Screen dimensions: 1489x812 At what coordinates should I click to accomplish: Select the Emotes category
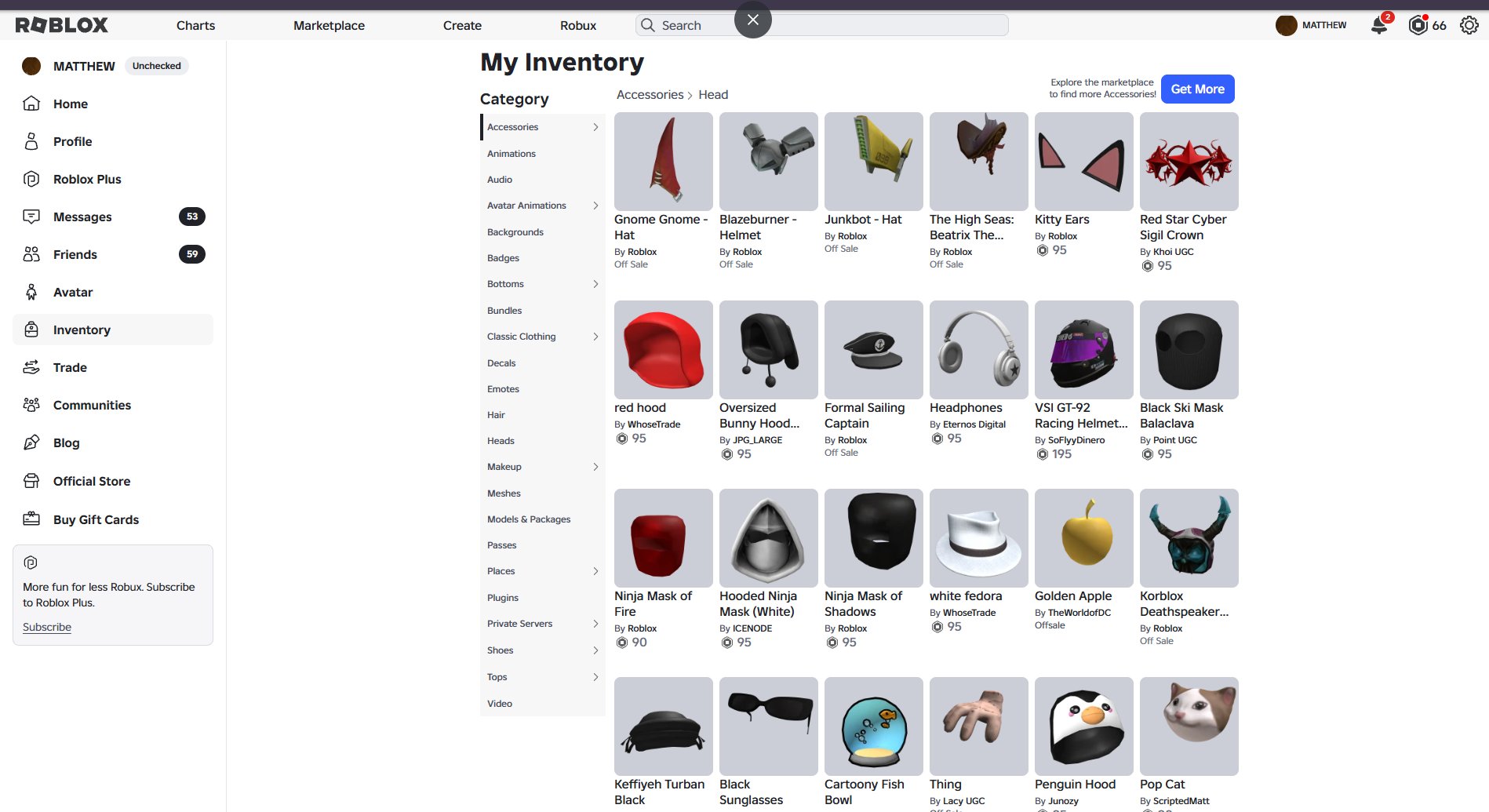pyautogui.click(x=503, y=389)
